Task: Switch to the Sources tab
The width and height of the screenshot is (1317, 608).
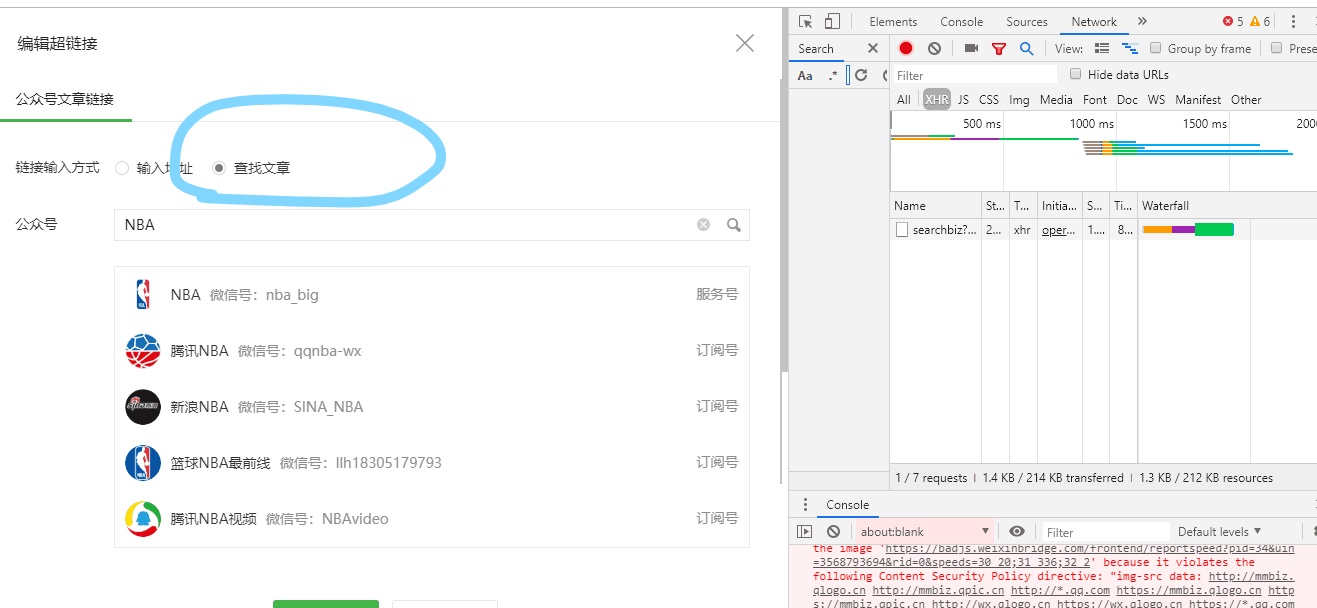Action: point(1027,22)
